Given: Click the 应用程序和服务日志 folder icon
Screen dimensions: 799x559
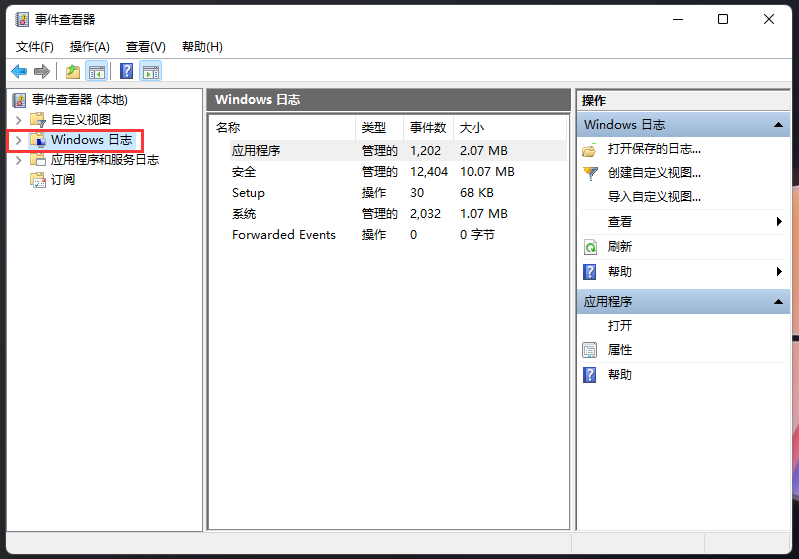Looking at the screenshot, I should point(38,159).
